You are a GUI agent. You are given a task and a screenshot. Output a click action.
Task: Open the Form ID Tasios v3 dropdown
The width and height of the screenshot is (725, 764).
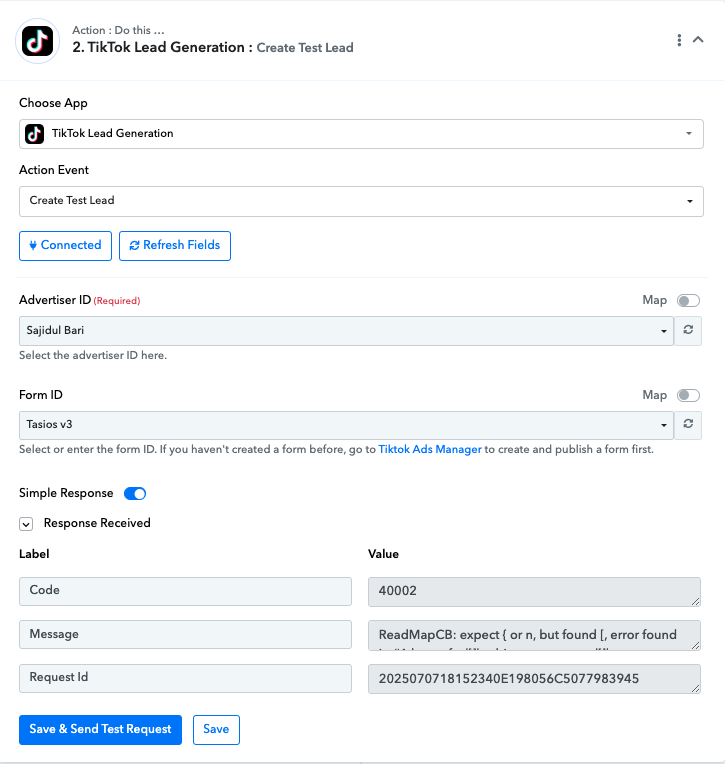click(346, 425)
